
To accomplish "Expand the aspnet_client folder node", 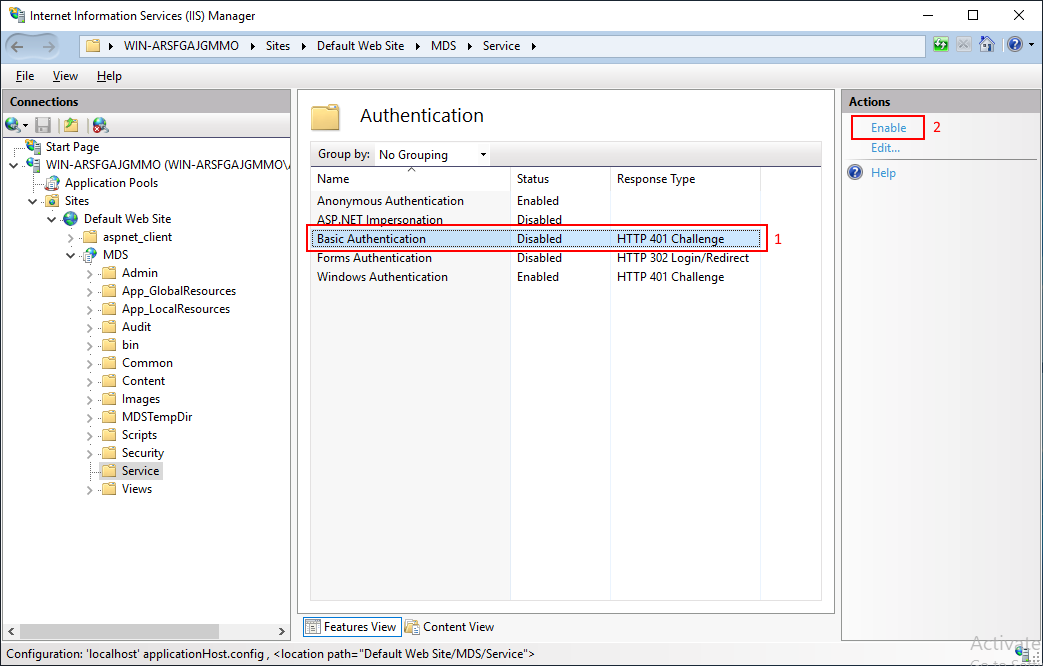I will pos(71,238).
